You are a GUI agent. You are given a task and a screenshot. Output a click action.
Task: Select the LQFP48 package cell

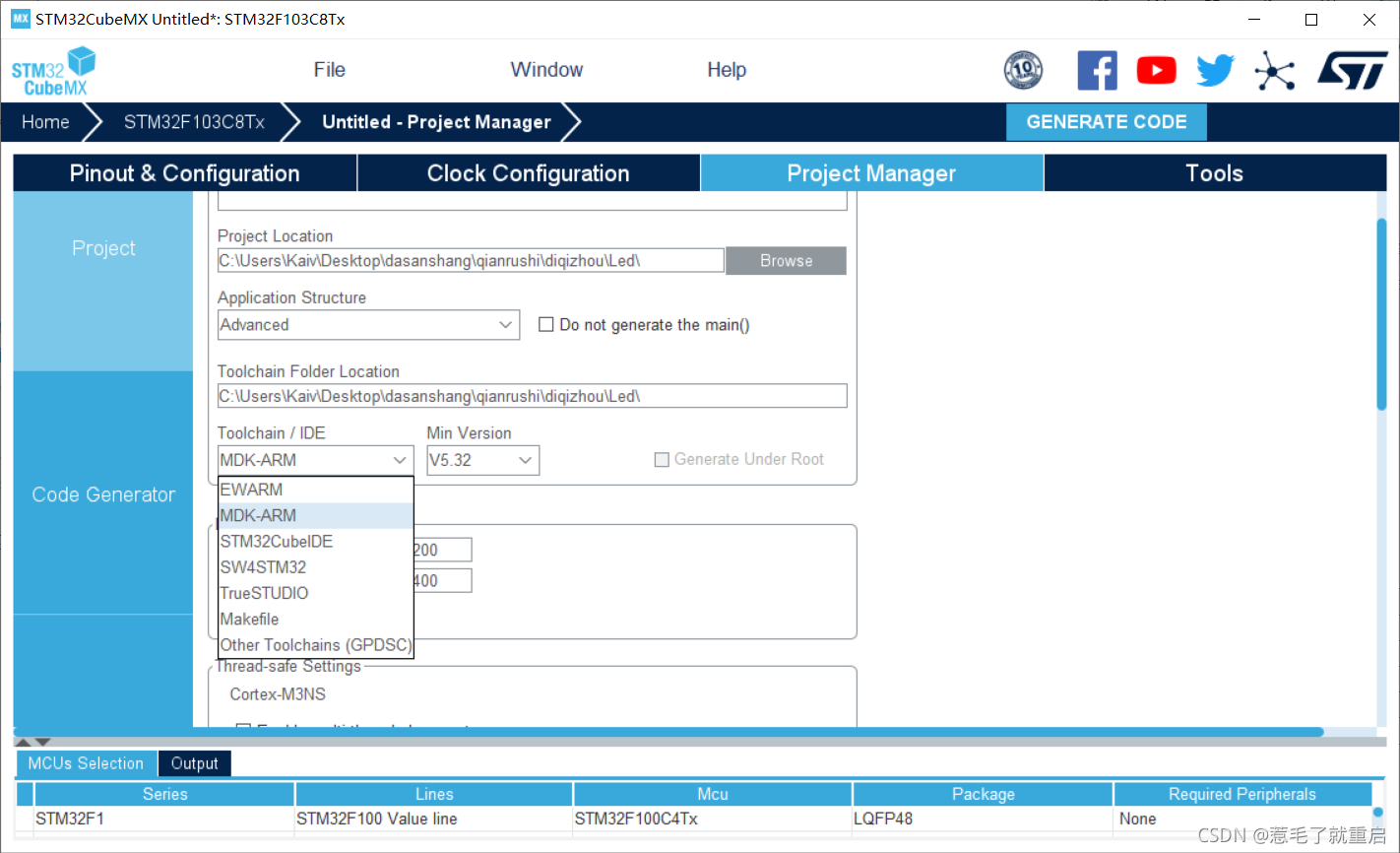click(x=983, y=819)
